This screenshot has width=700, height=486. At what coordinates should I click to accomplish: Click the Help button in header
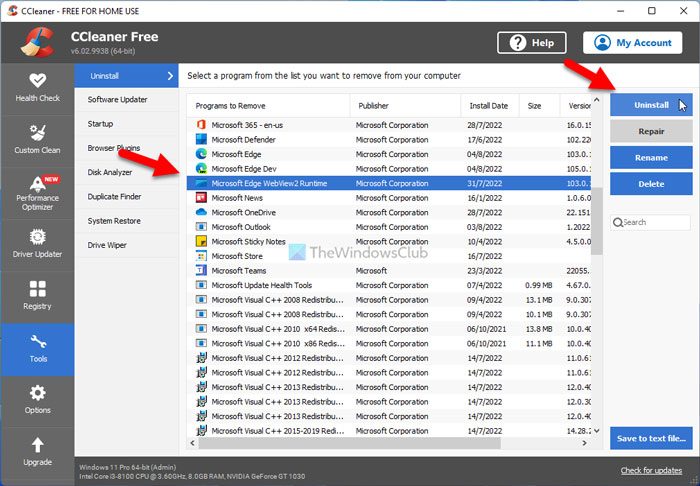pos(532,43)
